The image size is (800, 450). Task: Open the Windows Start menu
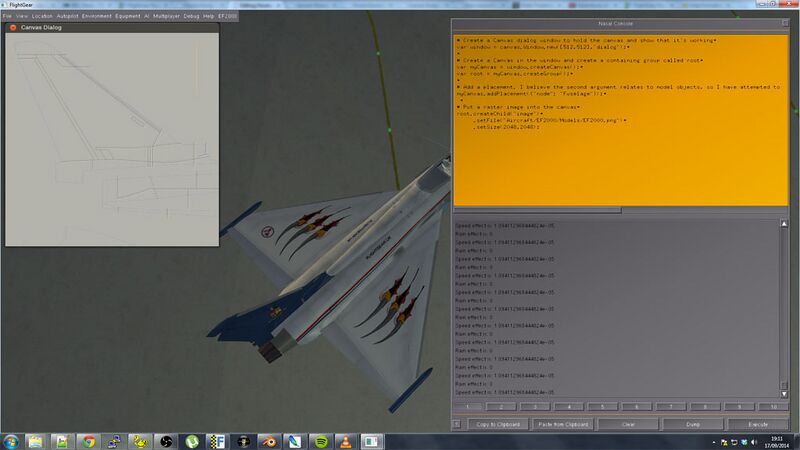point(11,441)
